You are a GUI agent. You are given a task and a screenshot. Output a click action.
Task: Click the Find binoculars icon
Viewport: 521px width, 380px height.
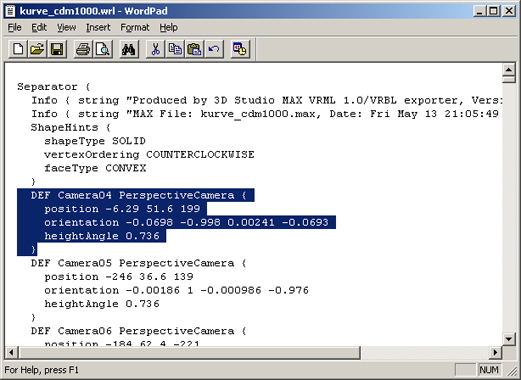pyautogui.click(x=129, y=49)
